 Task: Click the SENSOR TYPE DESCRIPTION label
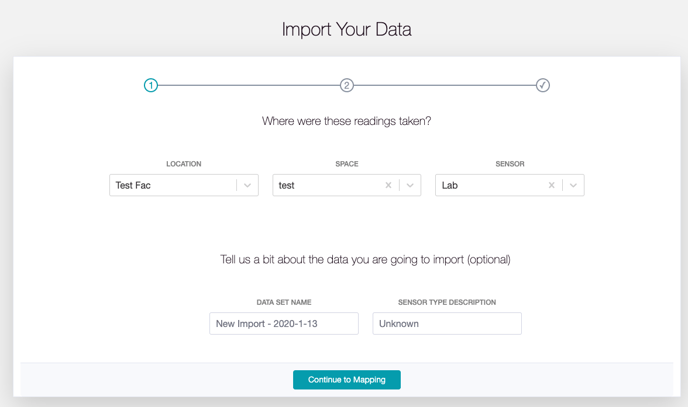point(447,302)
